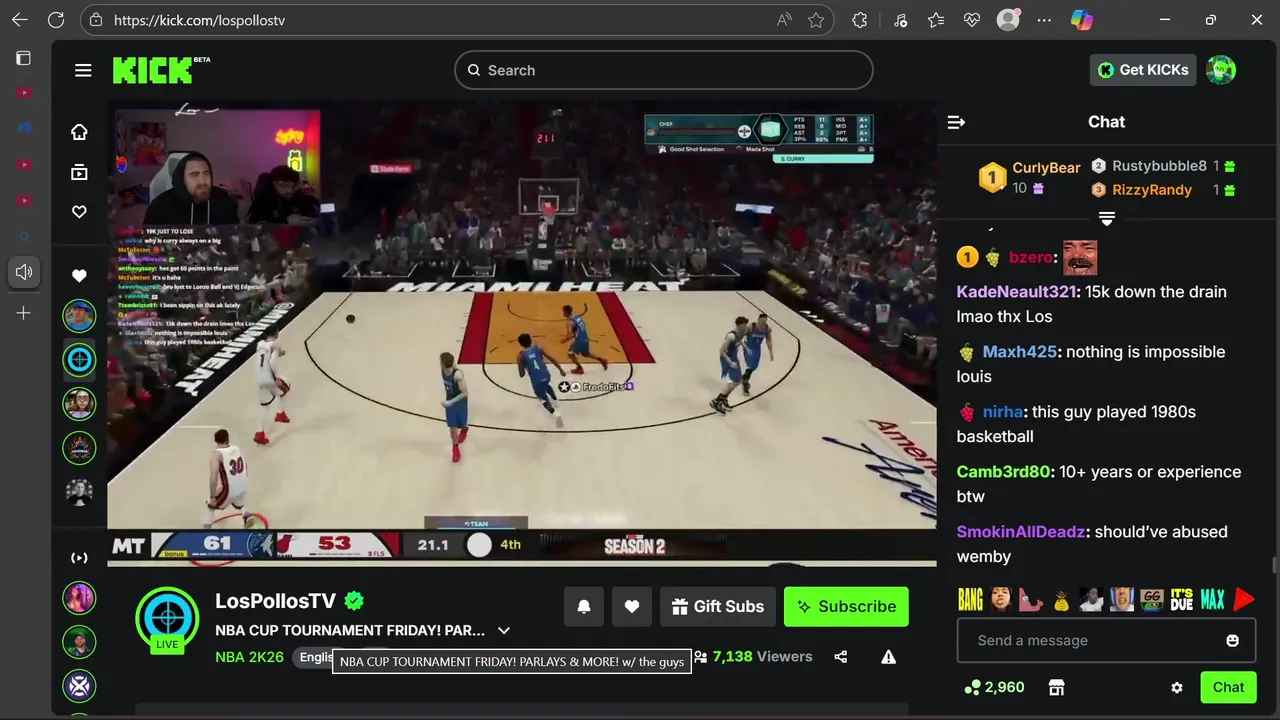Click username nirha in chat
The image size is (1280, 720).
[x=1002, y=412]
